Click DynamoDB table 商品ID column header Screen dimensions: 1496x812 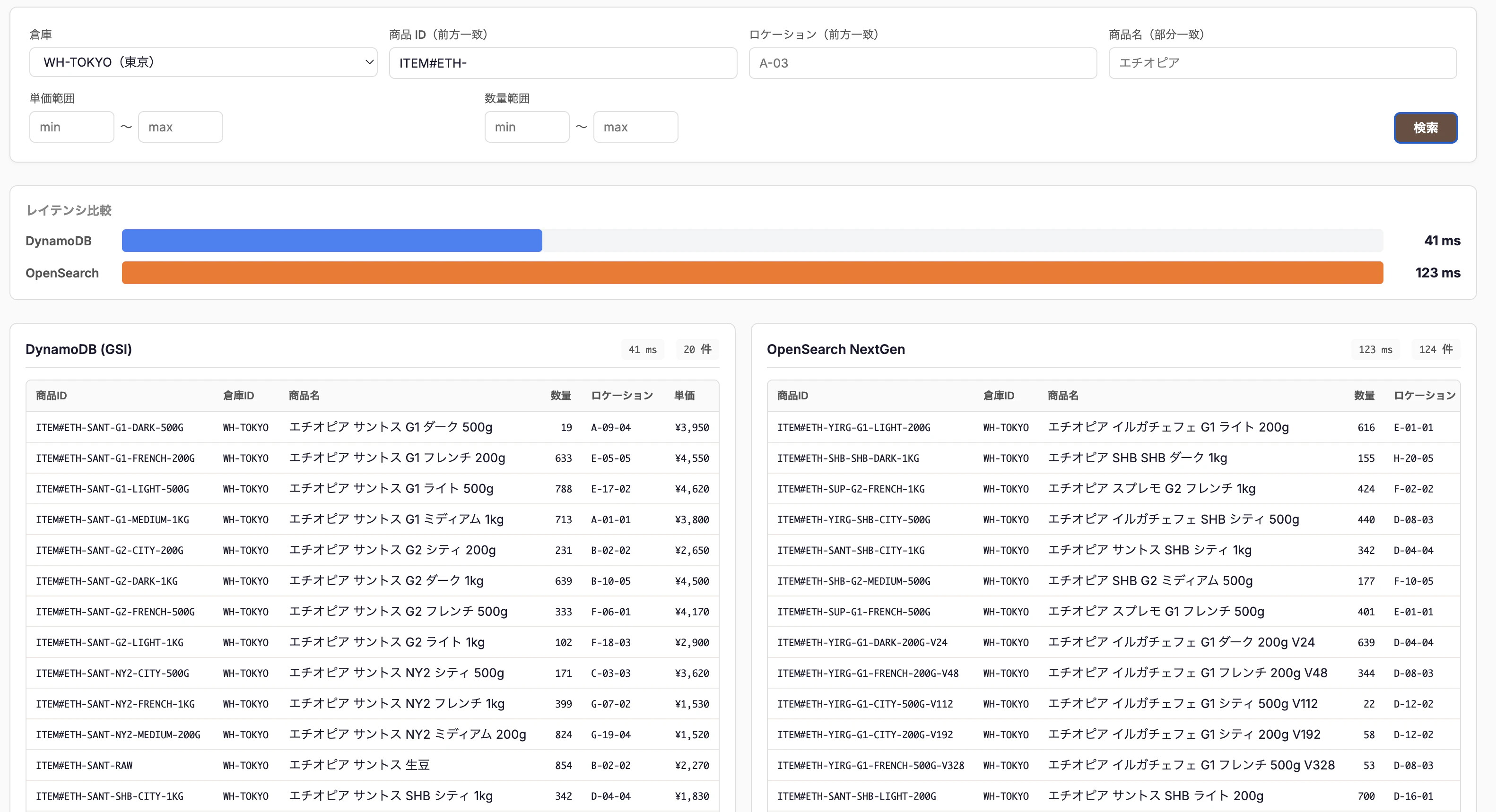point(51,395)
